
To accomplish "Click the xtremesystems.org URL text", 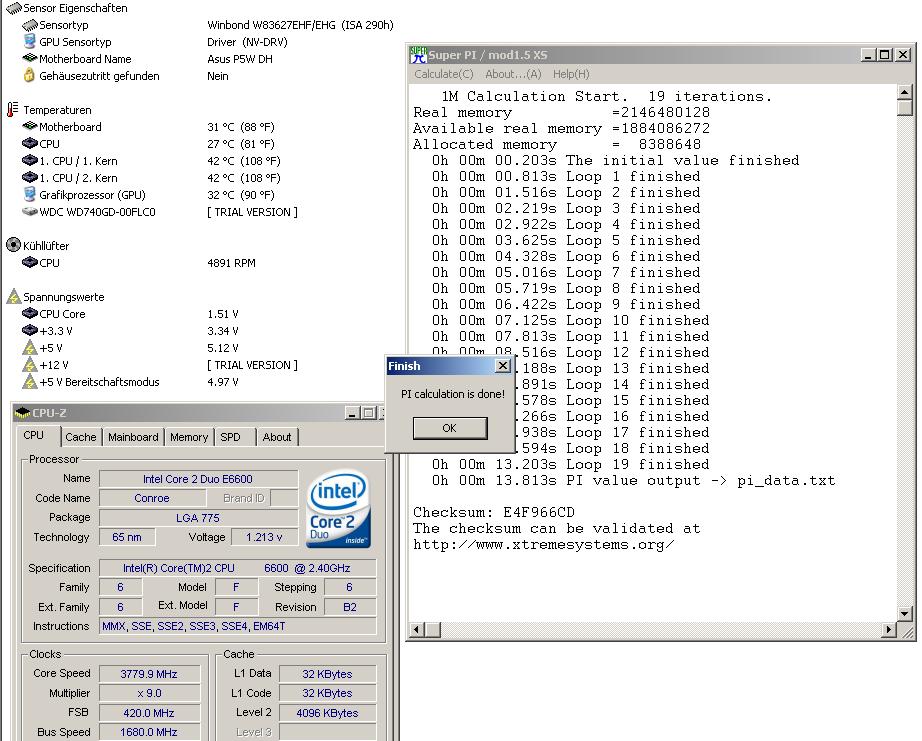I will point(543,545).
